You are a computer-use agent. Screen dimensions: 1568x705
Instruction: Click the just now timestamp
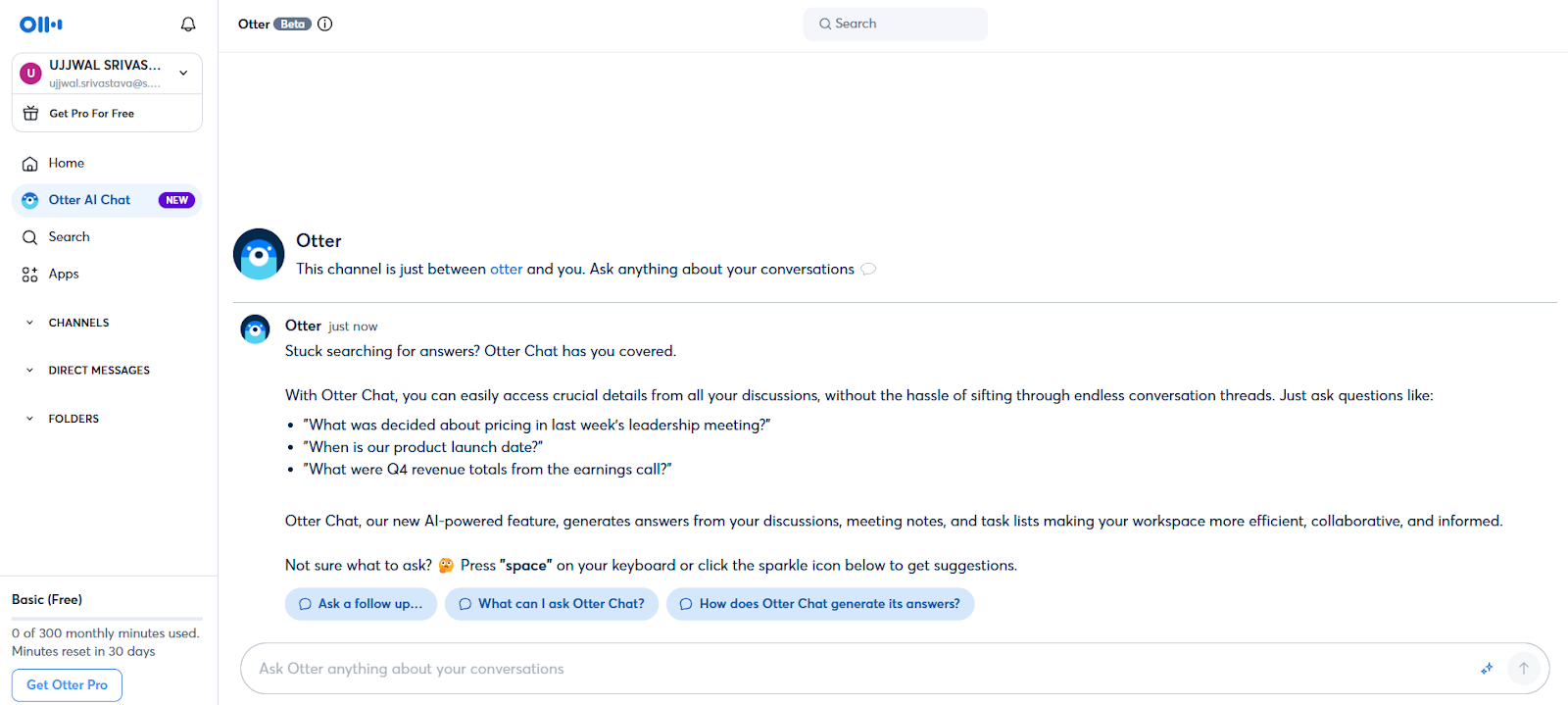(x=353, y=327)
